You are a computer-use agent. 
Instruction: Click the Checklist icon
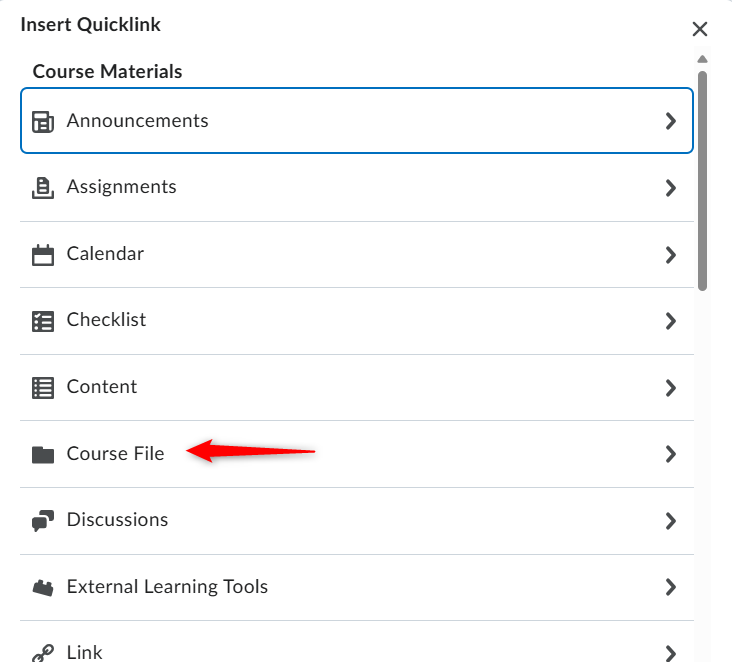pyautogui.click(x=43, y=322)
